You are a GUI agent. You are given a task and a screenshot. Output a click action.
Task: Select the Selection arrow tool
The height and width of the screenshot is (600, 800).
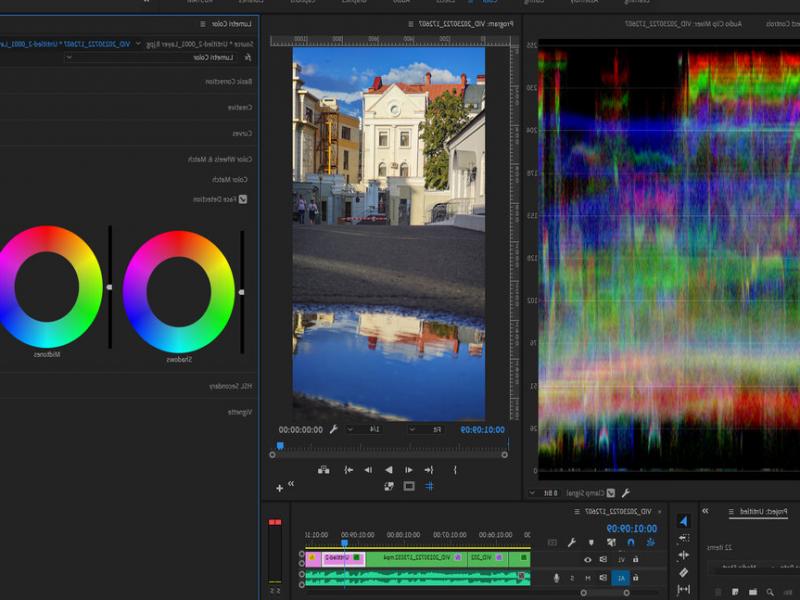point(683,521)
